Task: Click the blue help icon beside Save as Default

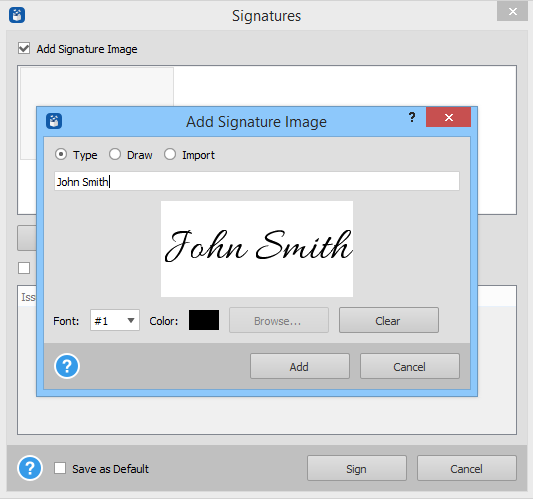Action: pyautogui.click(x=30, y=468)
